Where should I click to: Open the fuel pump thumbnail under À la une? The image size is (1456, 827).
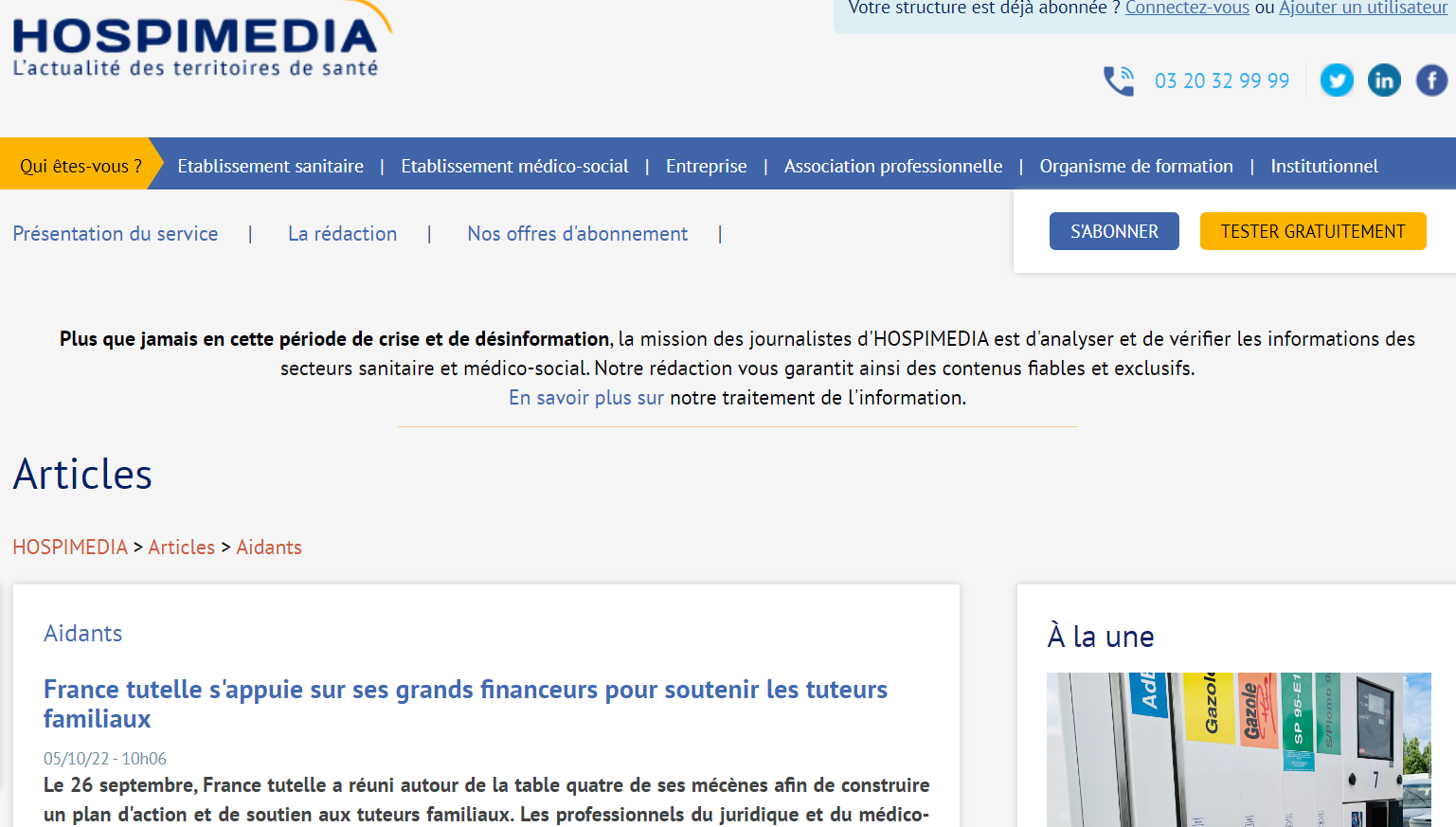(x=1239, y=749)
